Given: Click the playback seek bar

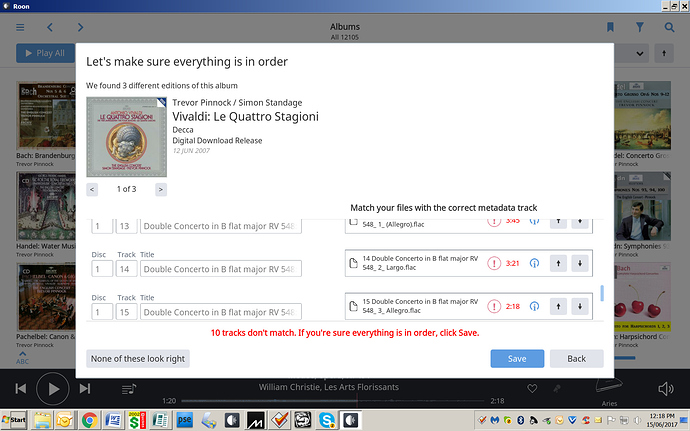Looking at the screenshot, I should 333,401.
